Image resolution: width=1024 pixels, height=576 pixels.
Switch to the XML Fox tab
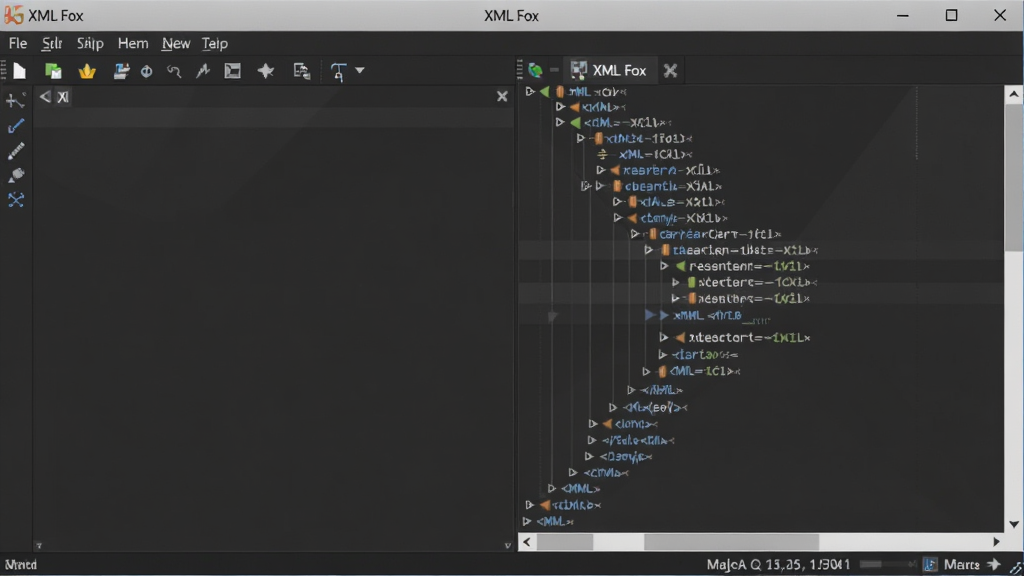[609, 71]
